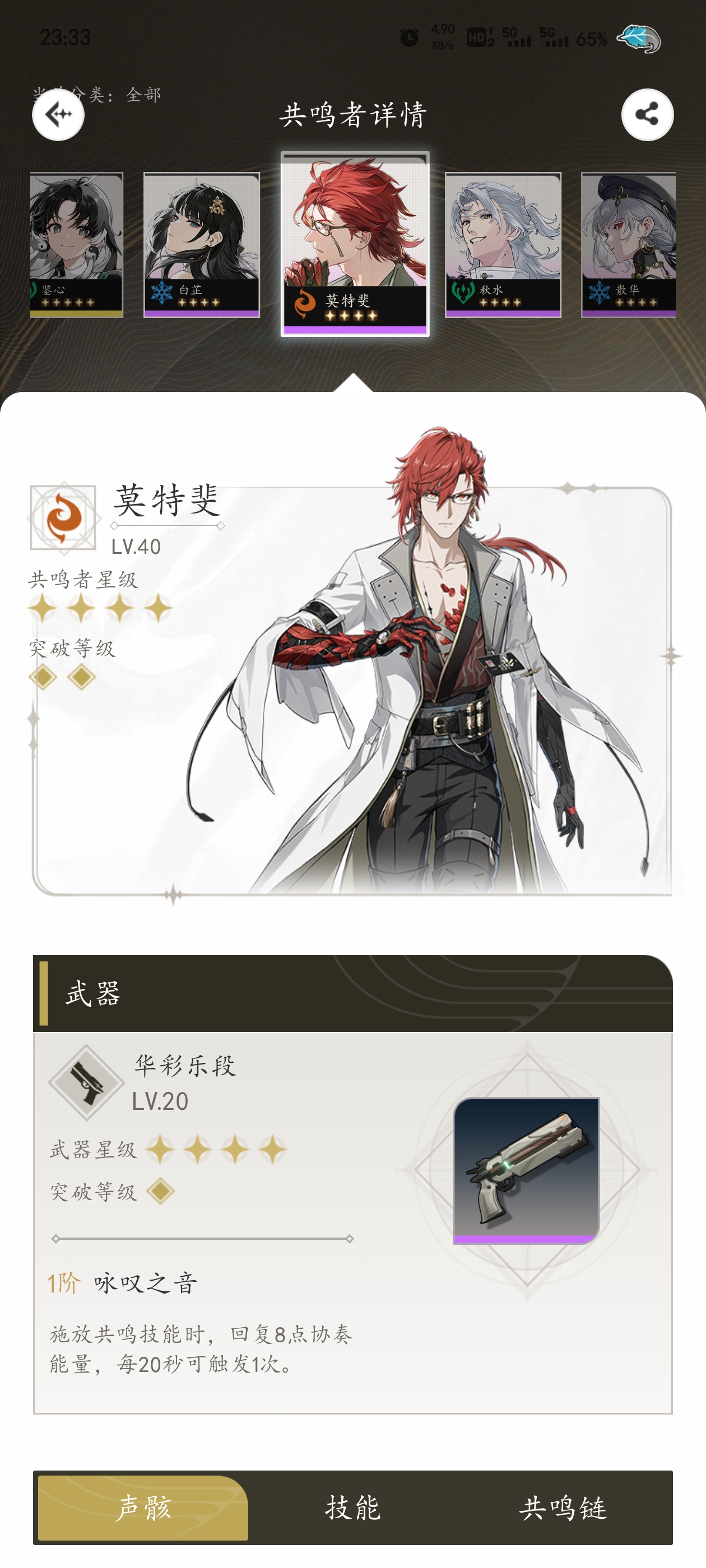The image size is (706, 1568).
Task: Tap the blue feather status bar icon
Action: (638, 38)
